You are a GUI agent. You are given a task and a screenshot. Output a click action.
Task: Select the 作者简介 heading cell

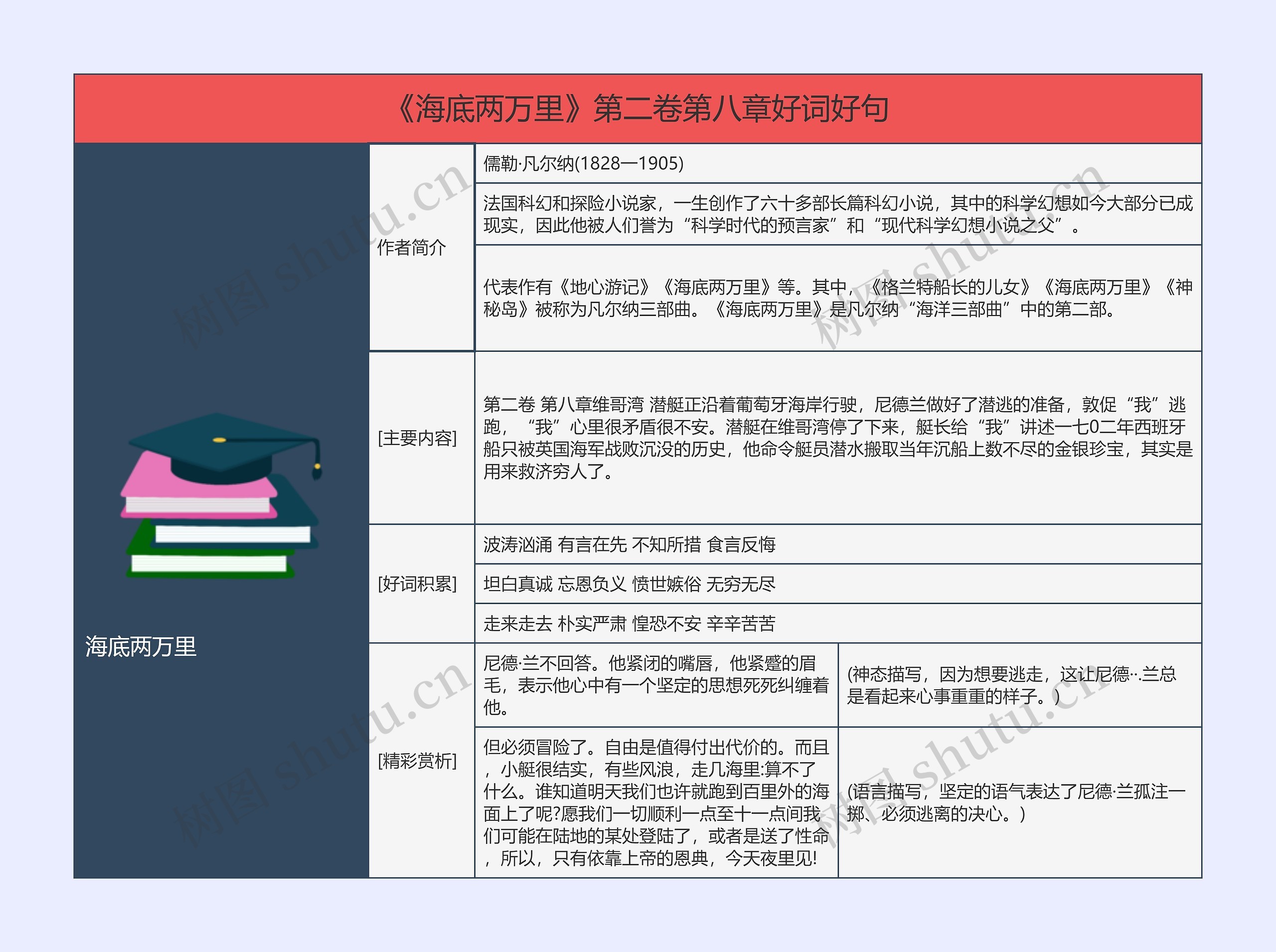point(421,247)
